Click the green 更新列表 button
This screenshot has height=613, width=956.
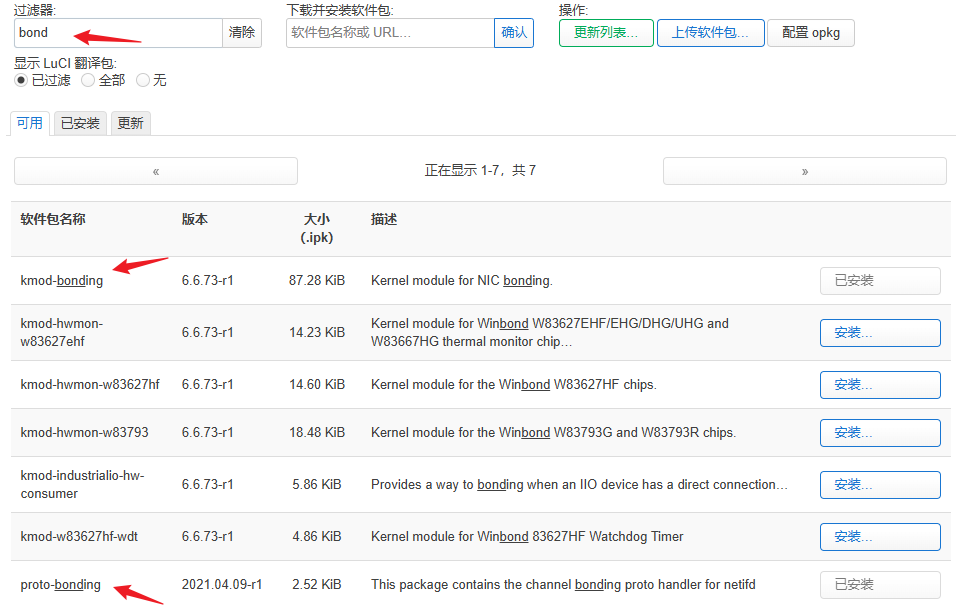pyautogui.click(x=606, y=33)
